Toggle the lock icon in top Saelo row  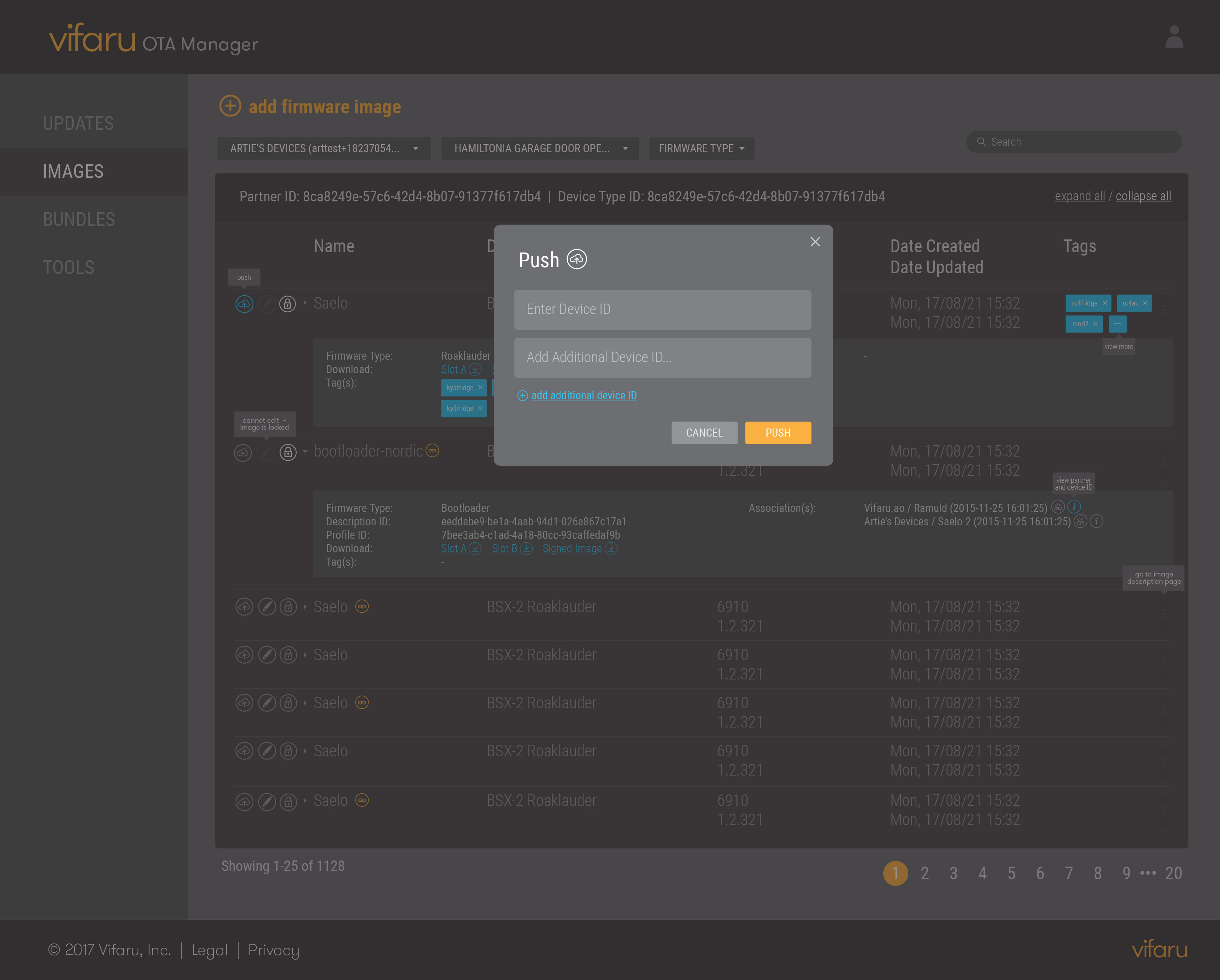pos(288,304)
